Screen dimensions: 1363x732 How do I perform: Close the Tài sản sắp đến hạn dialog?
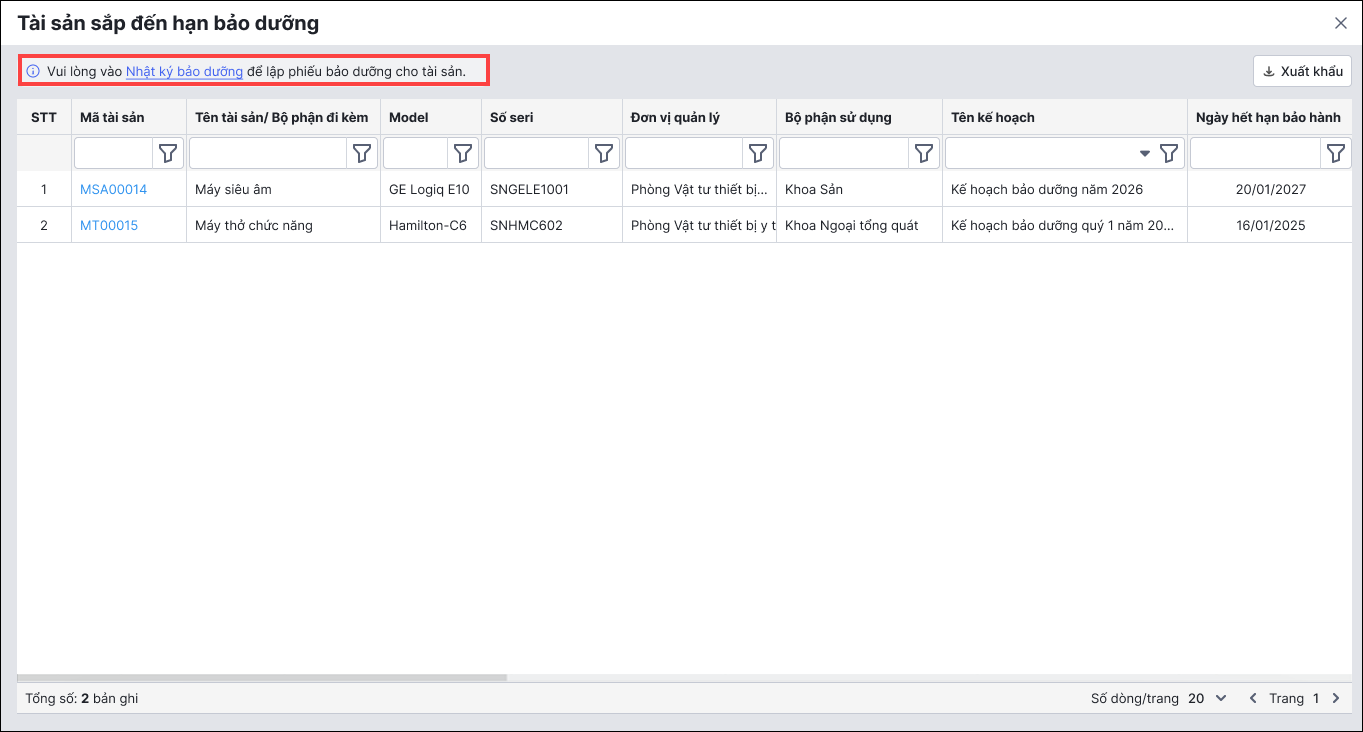[x=1341, y=22]
